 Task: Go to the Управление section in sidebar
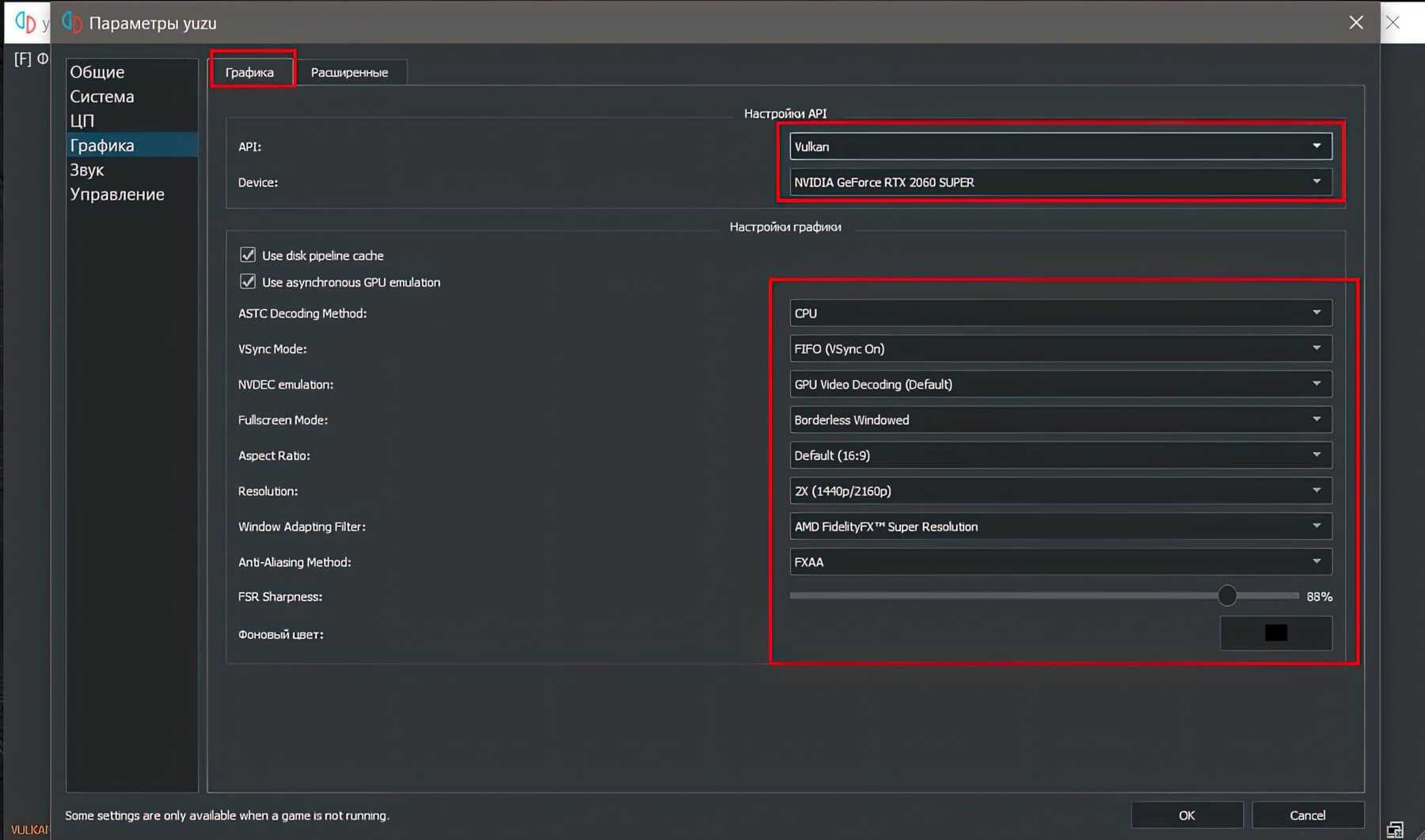[117, 194]
